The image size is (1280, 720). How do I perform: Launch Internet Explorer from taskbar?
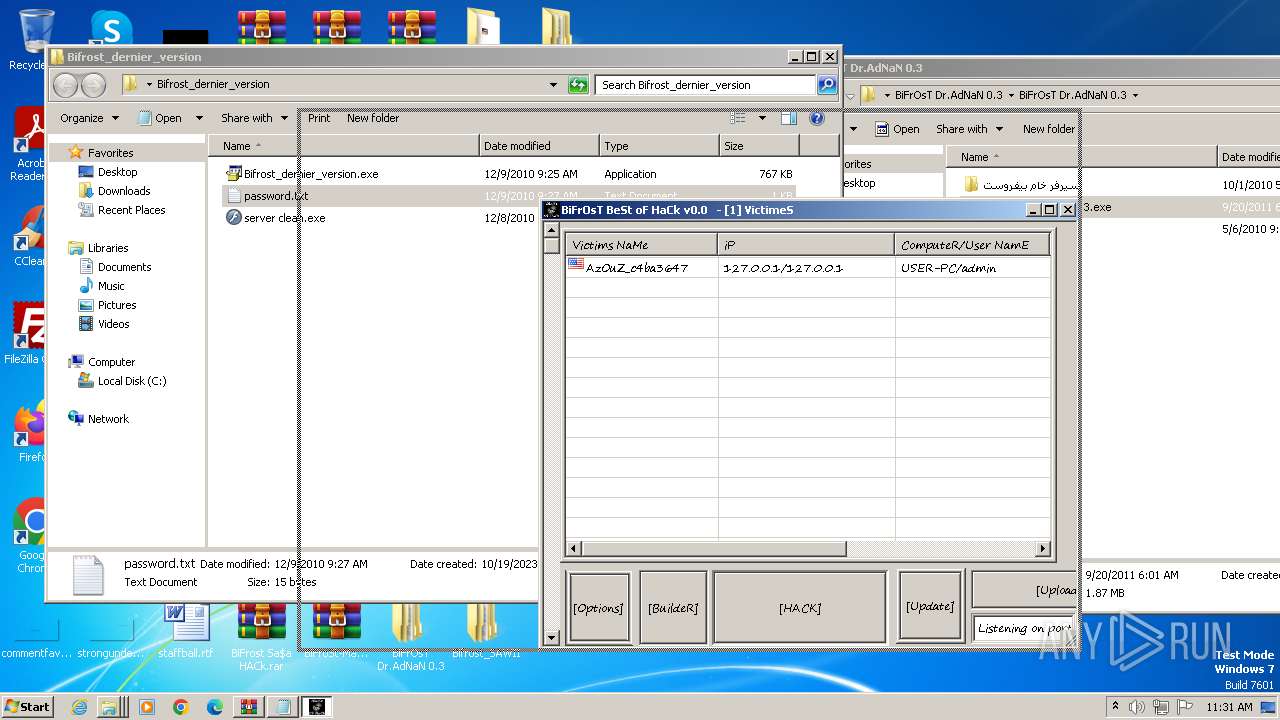pyautogui.click(x=80, y=707)
